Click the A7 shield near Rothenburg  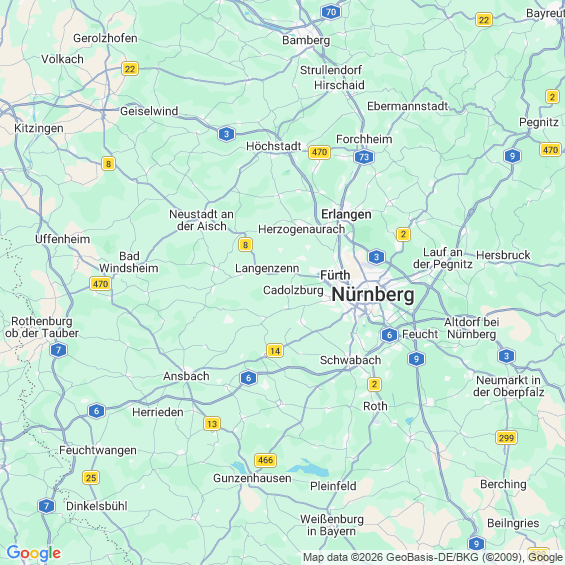tap(58, 350)
